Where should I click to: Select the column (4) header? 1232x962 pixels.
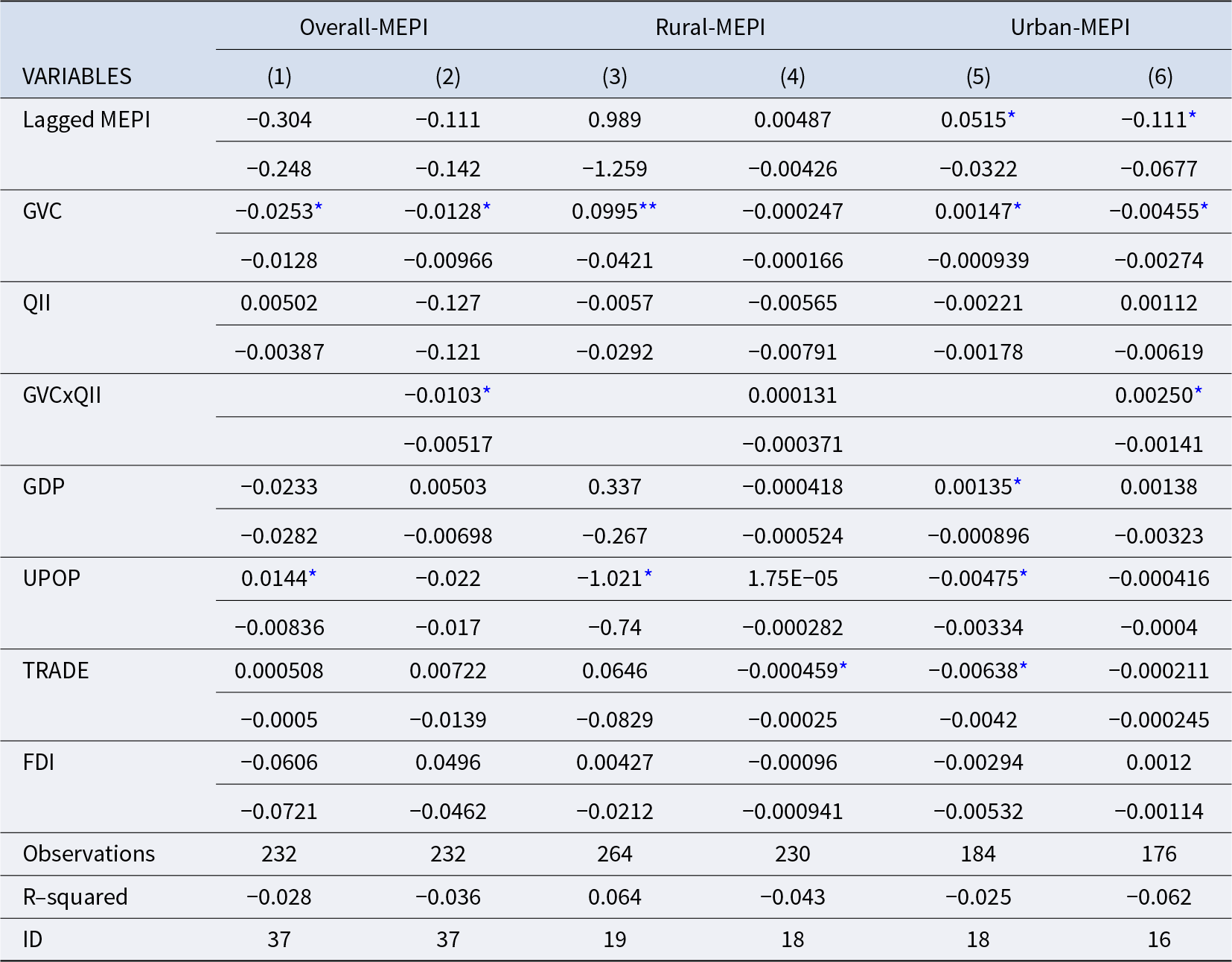pos(792,76)
